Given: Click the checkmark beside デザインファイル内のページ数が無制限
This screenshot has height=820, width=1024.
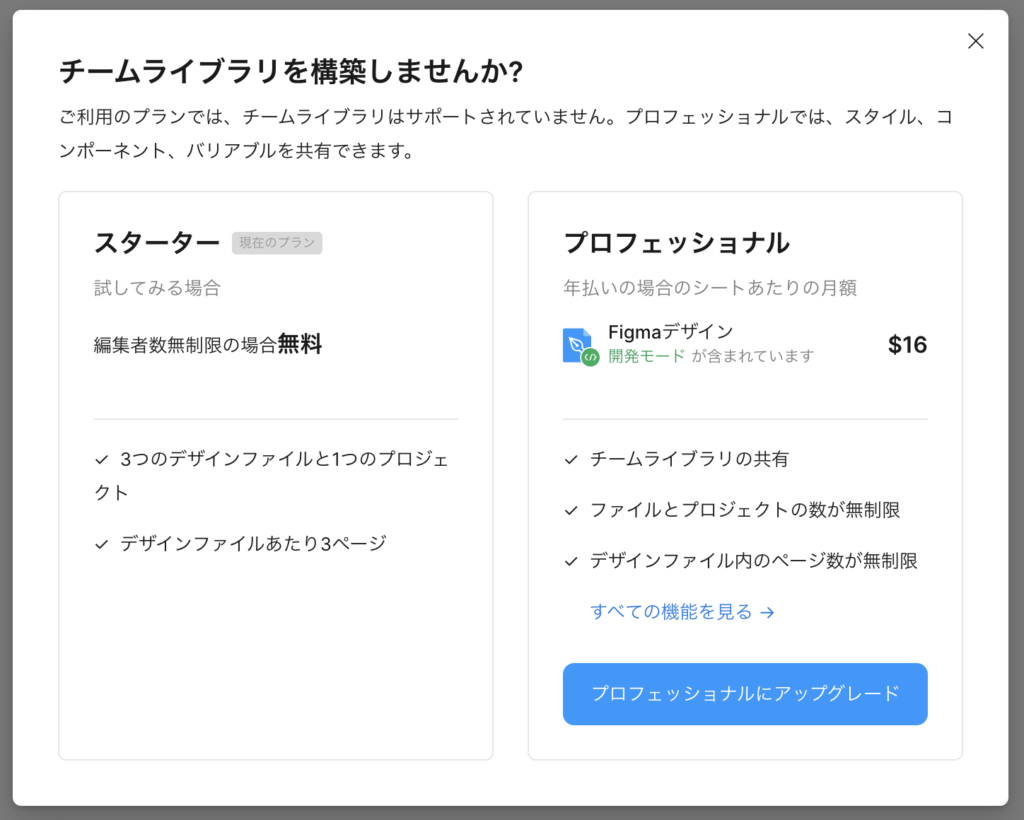Looking at the screenshot, I should pos(571,562).
